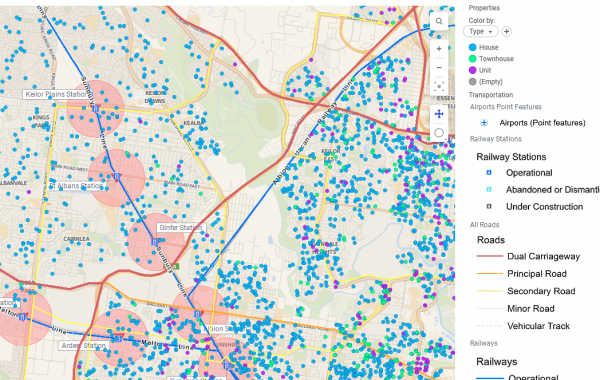Click the fit-to-extent target icon
The width and height of the screenshot is (600, 380).
pyautogui.click(x=439, y=86)
